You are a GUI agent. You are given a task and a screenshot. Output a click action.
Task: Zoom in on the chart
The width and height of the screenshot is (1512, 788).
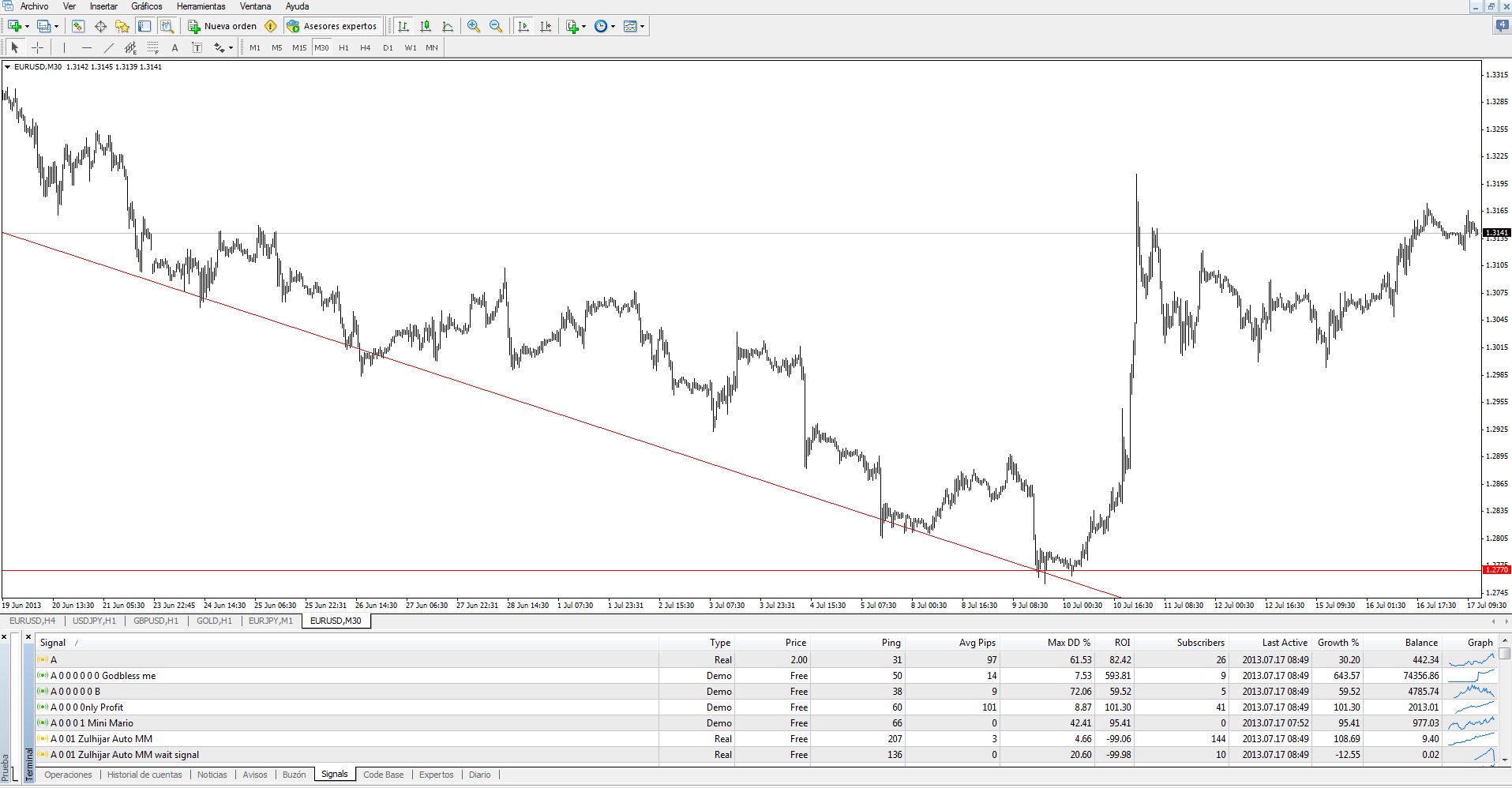click(x=474, y=26)
